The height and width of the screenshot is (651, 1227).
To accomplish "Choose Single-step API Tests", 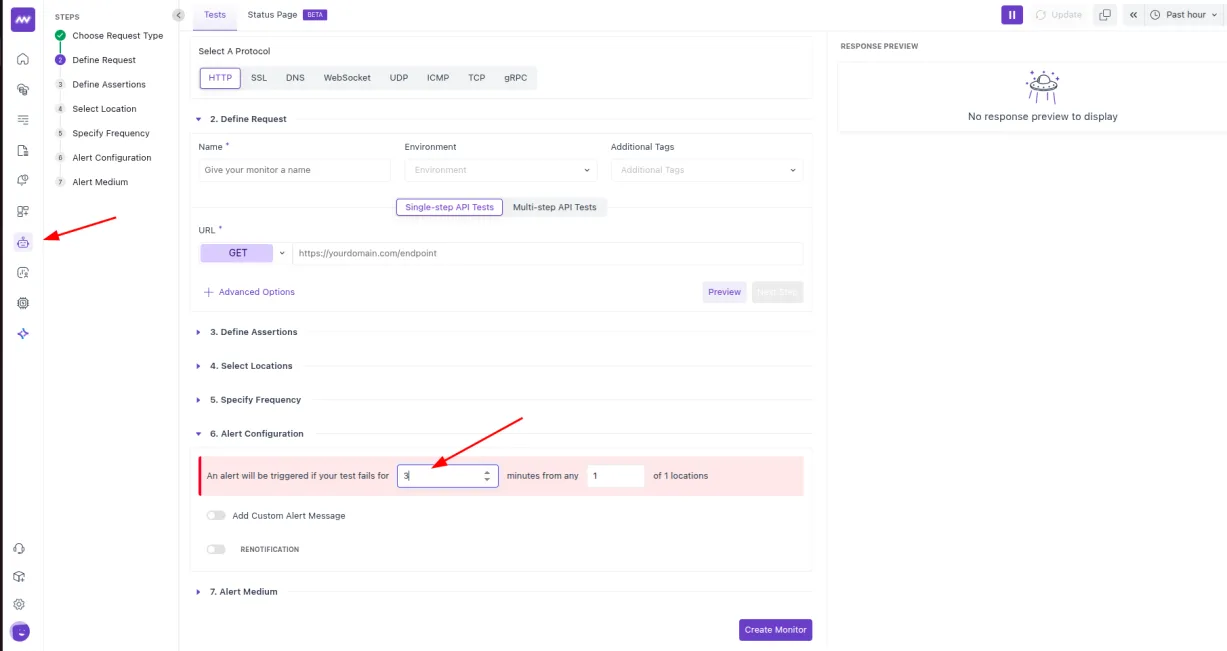I will click(x=450, y=207).
